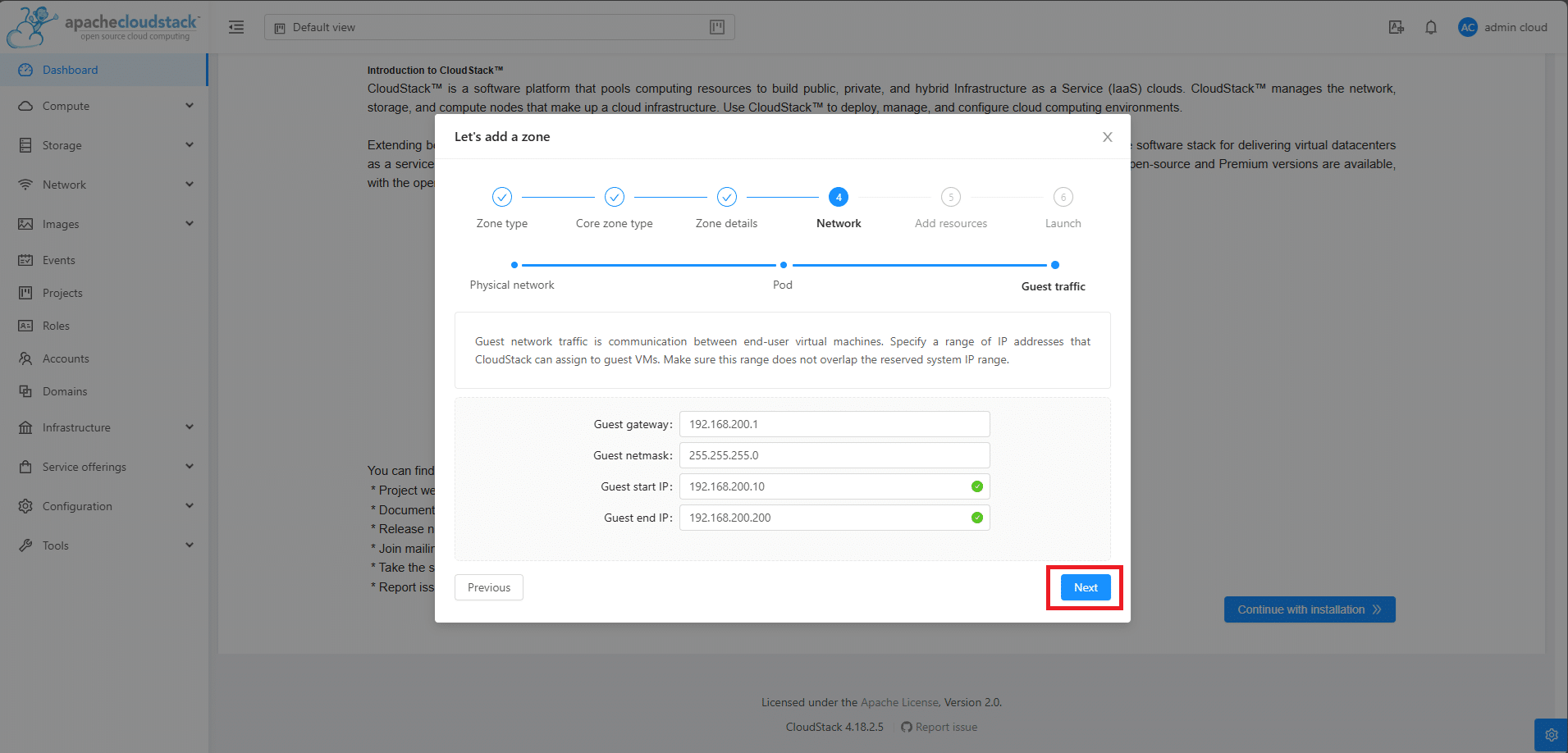Click the Events calendar icon
Image resolution: width=1568 pixels, height=753 pixels.
tap(25, 260)
